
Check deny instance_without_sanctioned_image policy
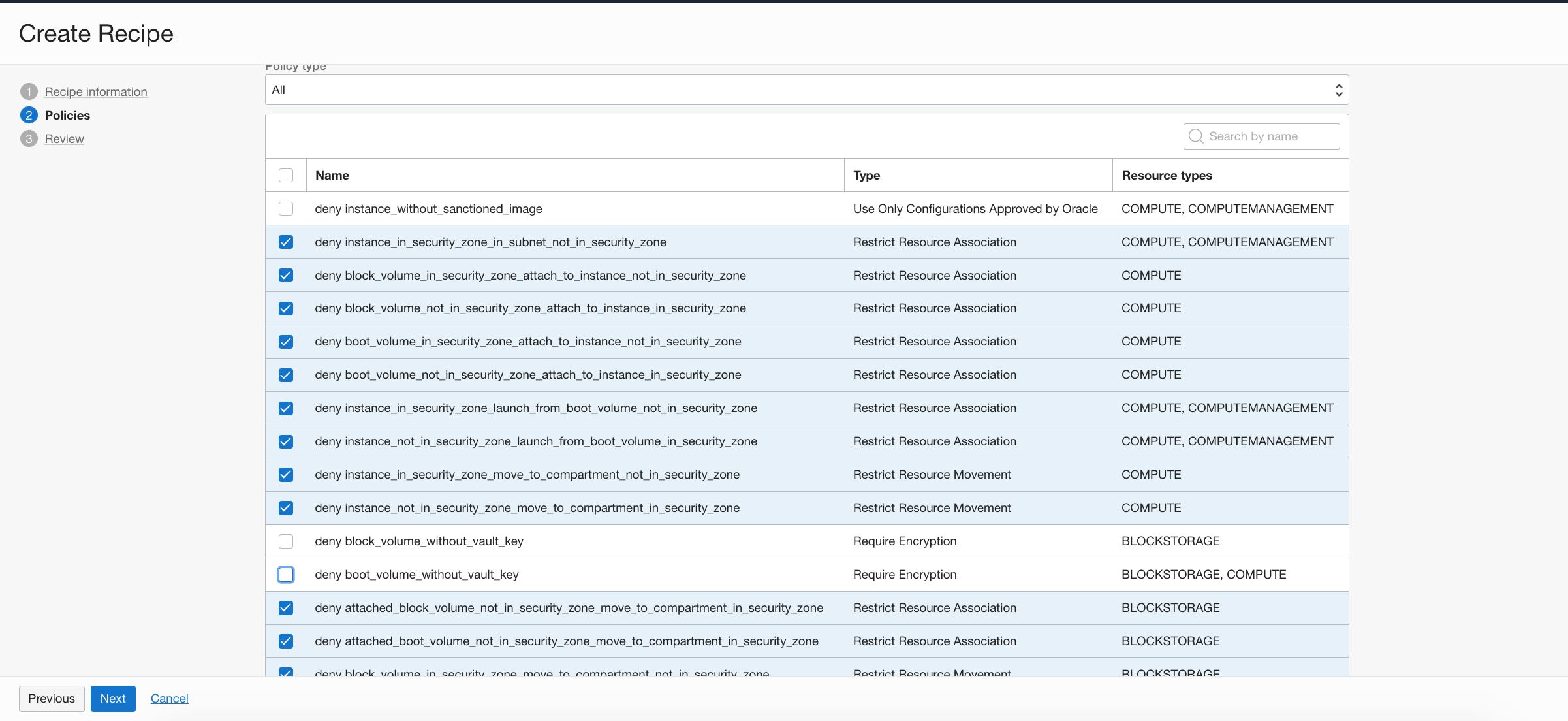[286, 209]
